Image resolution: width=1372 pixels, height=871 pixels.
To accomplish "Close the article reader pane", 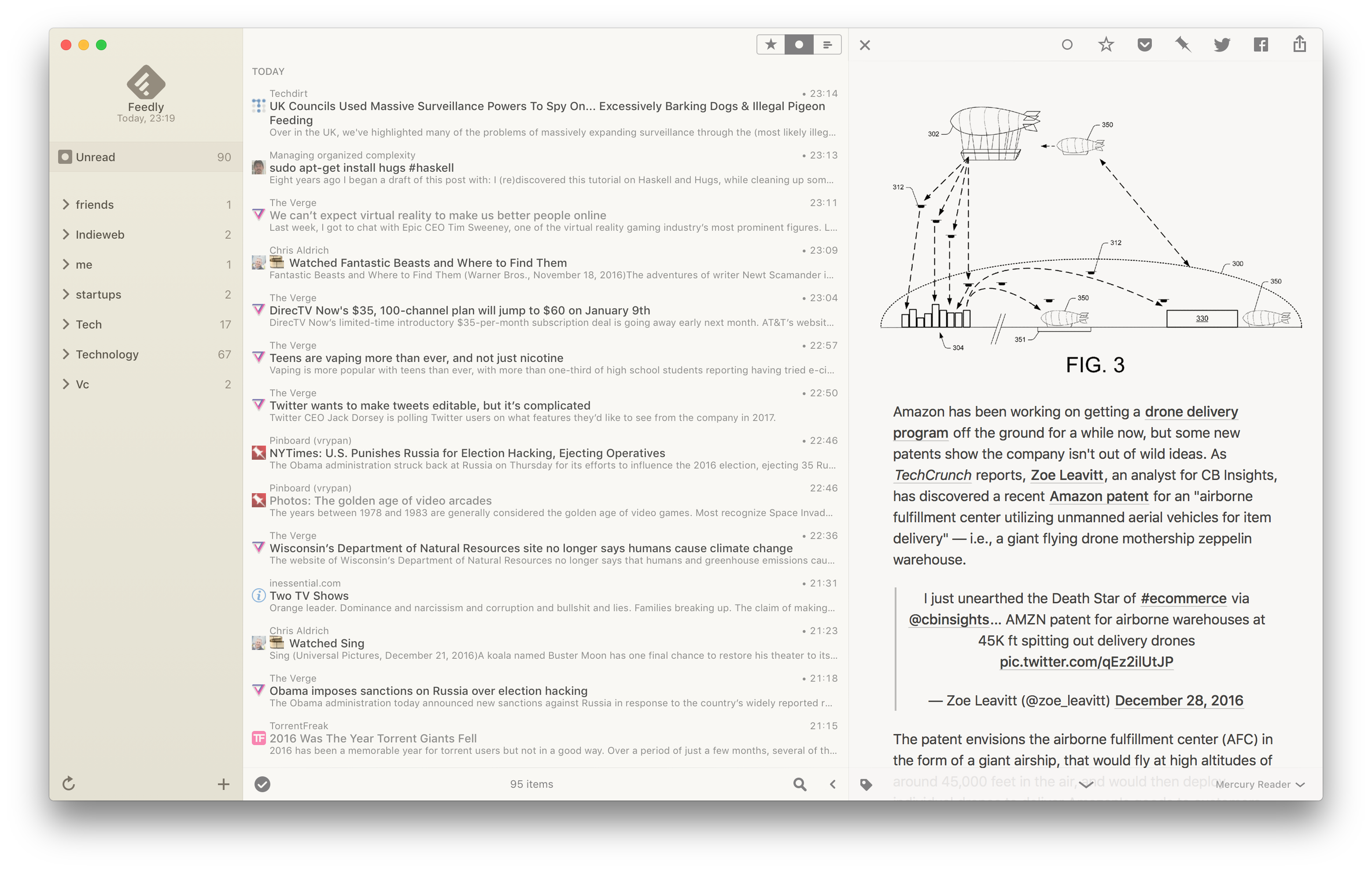I will click(864, 45).
